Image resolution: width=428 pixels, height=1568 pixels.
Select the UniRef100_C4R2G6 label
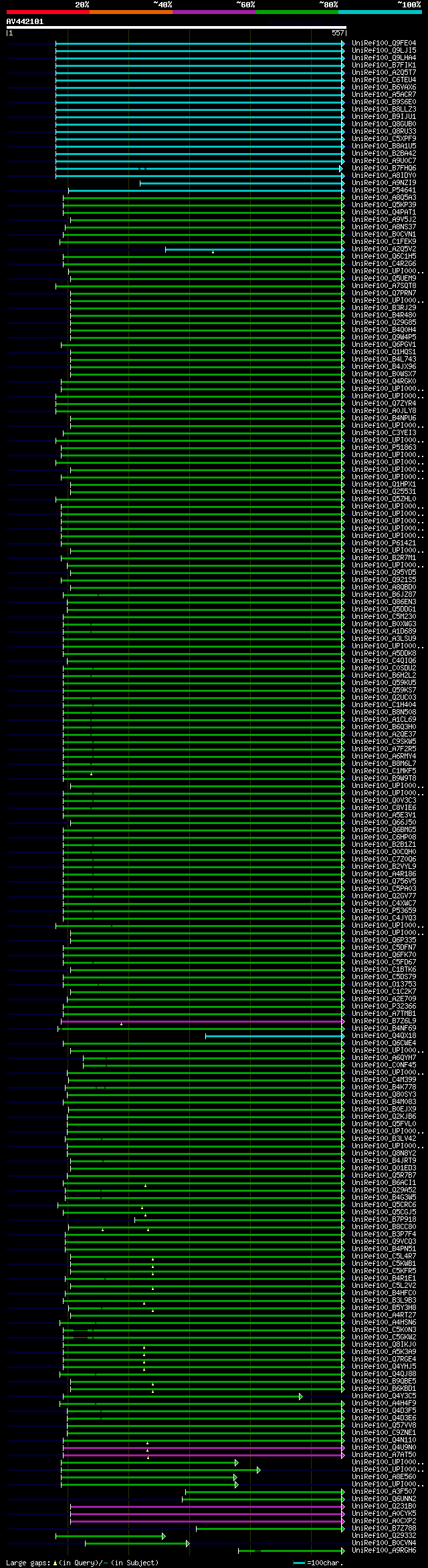pyautogui.click(x=384, y=264)
